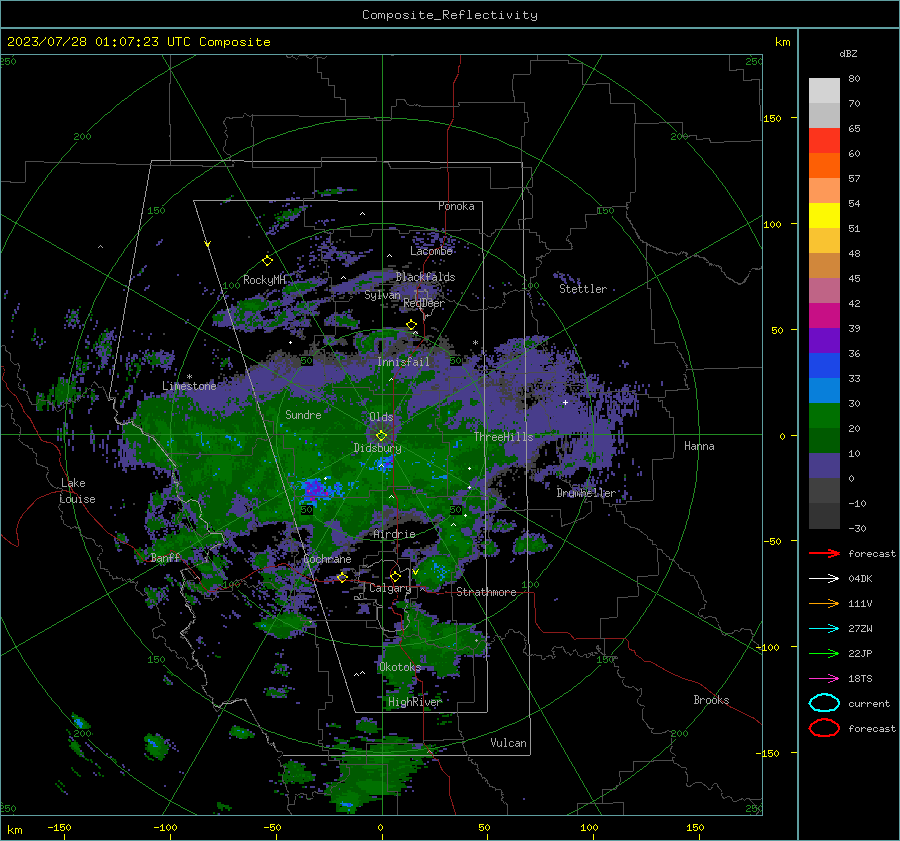The image size is (900, 841).
Task: Click the 2023/07/28 01:07:23 UTC timestamp
Action: pyautogui.click(x=138, y=42)
